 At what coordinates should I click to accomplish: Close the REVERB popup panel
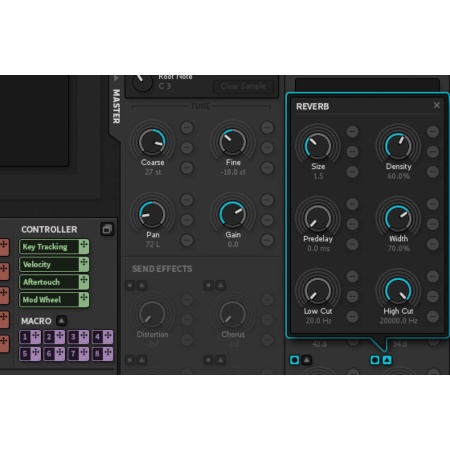click(437, 105)
